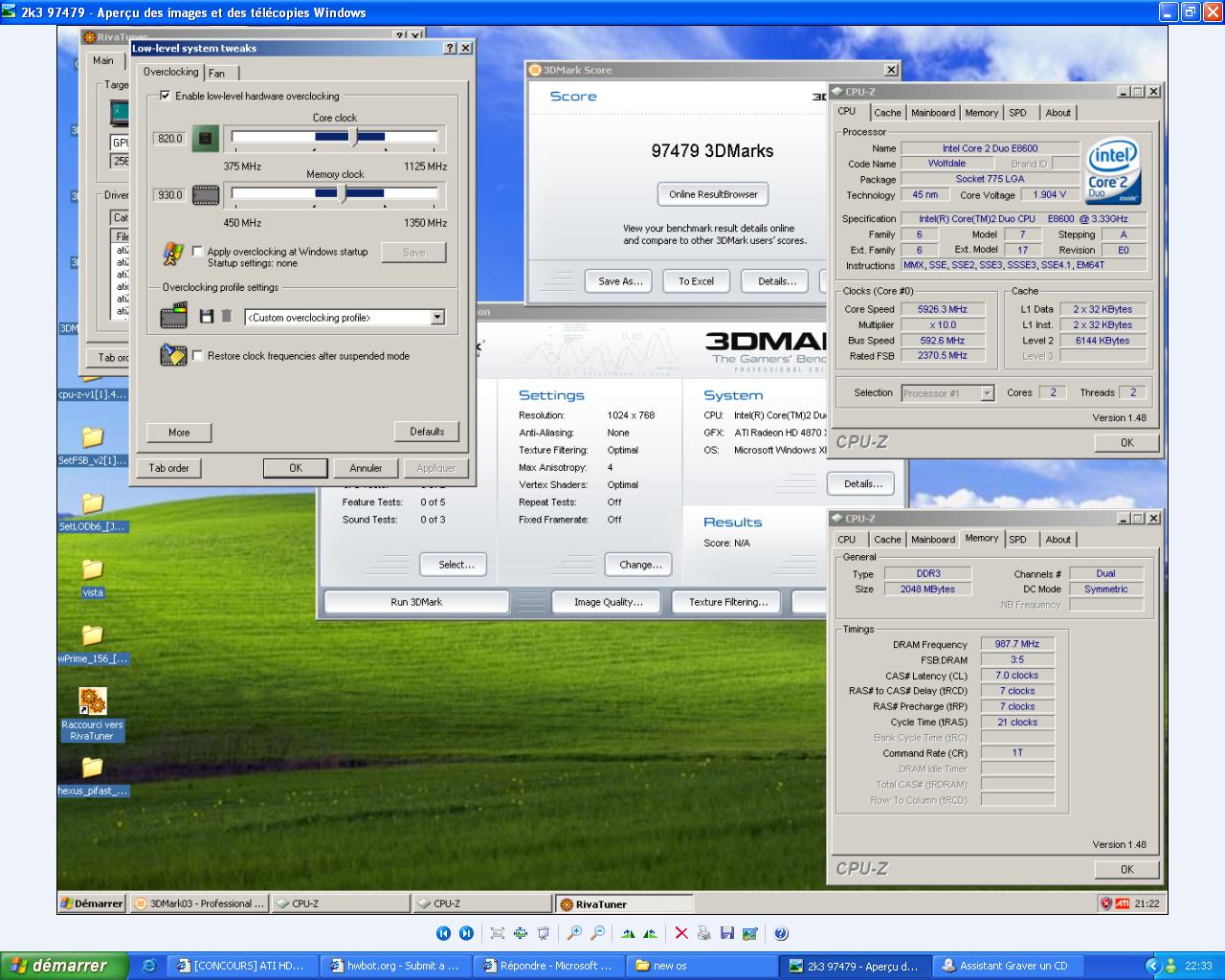Click the Defaults button in tweaks dialog
Screen dimensions: 1225x980
[x=427, y=432]
